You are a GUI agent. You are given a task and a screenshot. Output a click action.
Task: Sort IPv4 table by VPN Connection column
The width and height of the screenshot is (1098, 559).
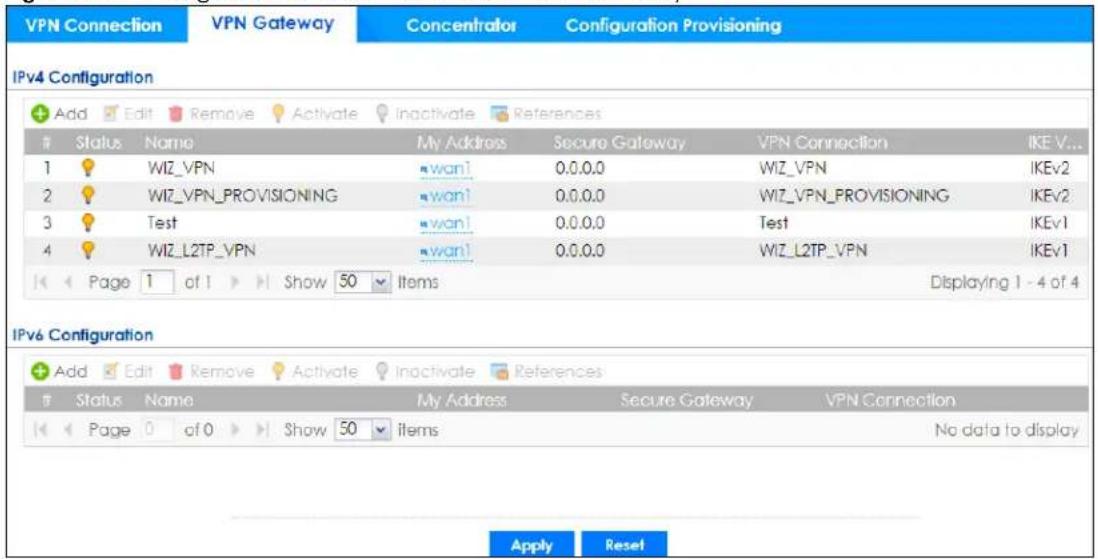click(x=822, y=142)
